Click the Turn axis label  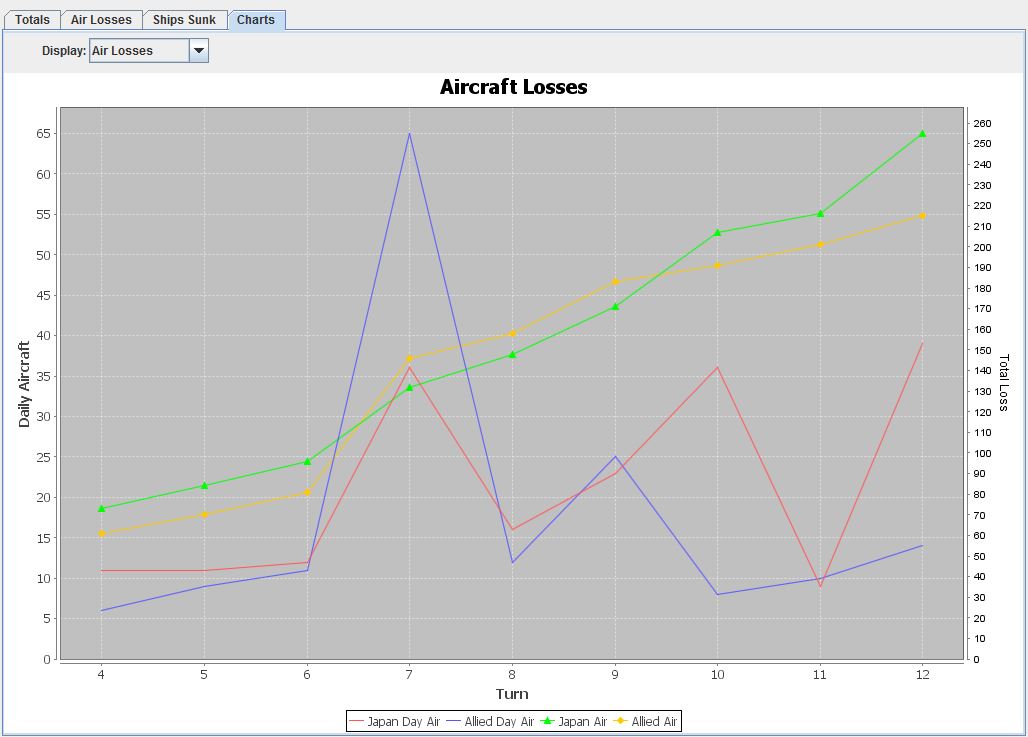click(512, 694)
